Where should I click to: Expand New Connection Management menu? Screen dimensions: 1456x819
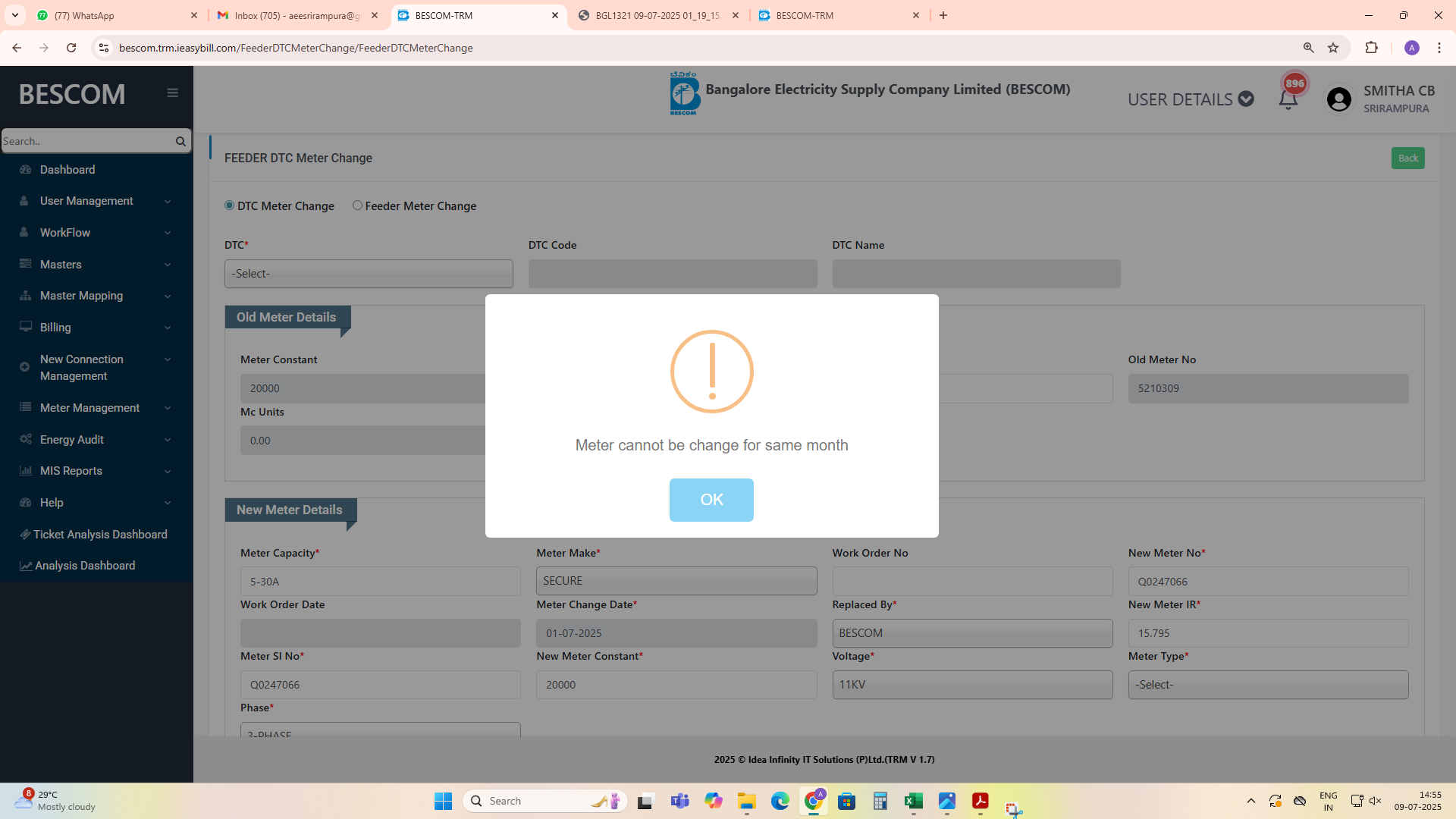[96, 368]
